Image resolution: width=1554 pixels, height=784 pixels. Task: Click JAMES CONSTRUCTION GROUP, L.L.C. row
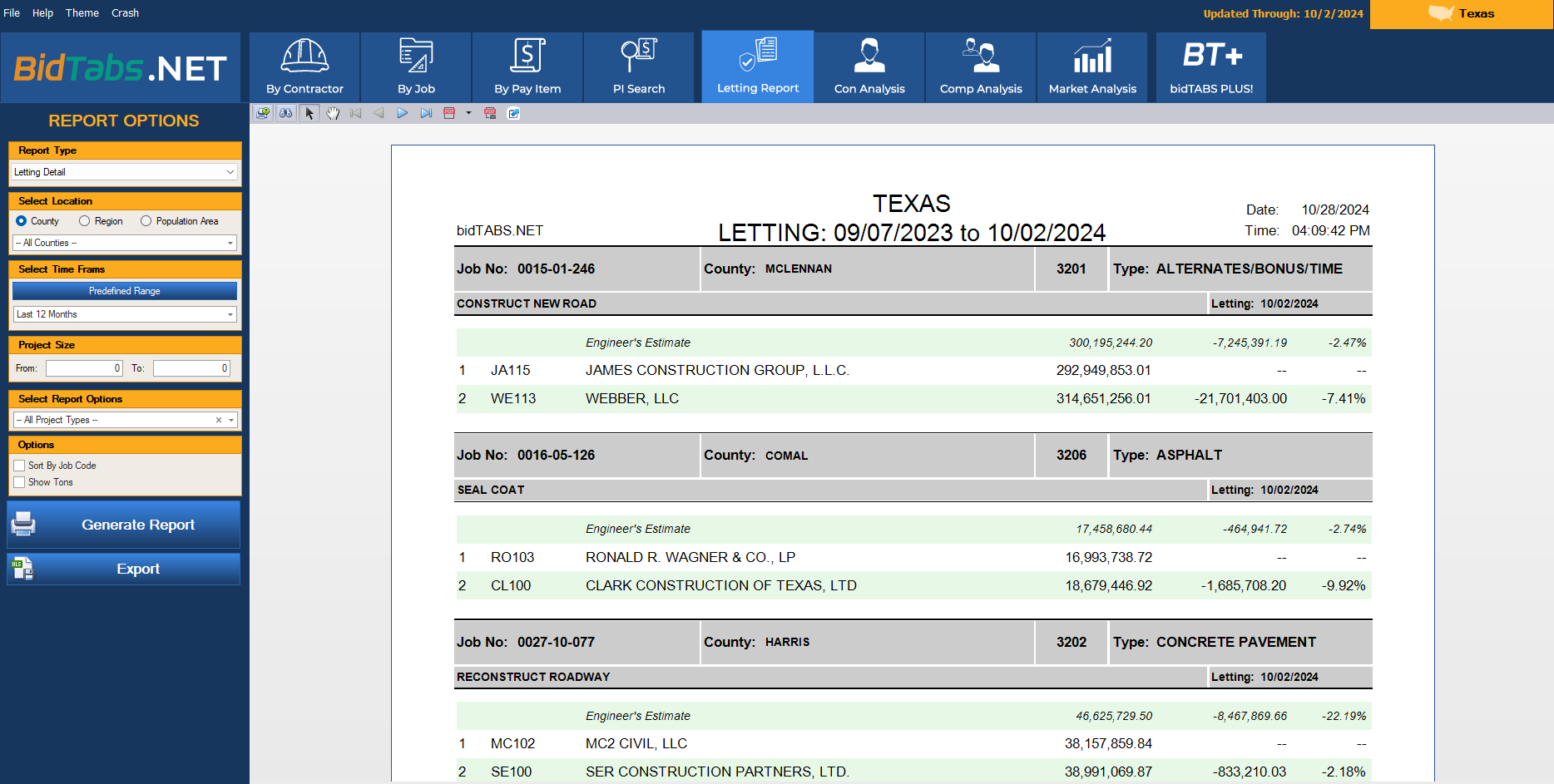pos(913,370)
